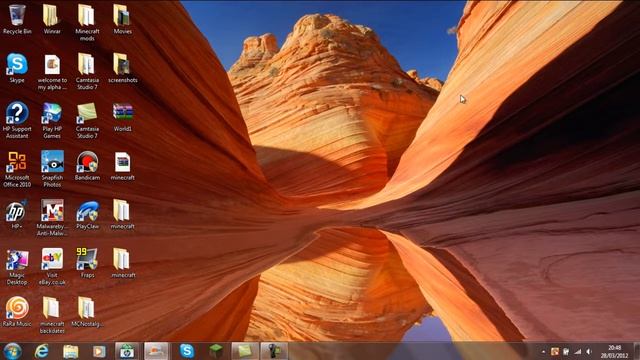Click the orange system tray icon
The height and width of the screenshot is (360, 640).
tap(554, 351)
